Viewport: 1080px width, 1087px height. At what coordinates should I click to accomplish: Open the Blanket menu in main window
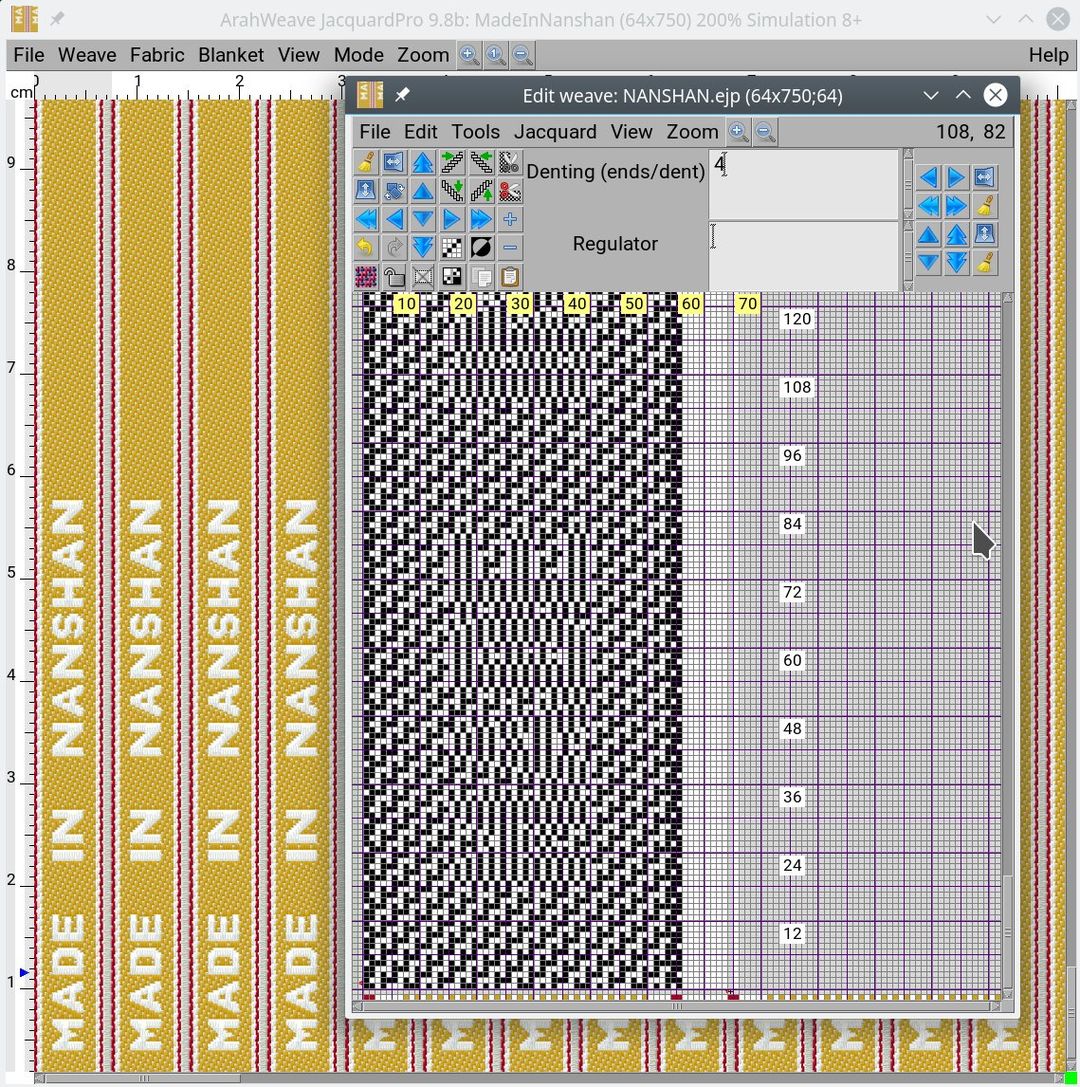231,55
